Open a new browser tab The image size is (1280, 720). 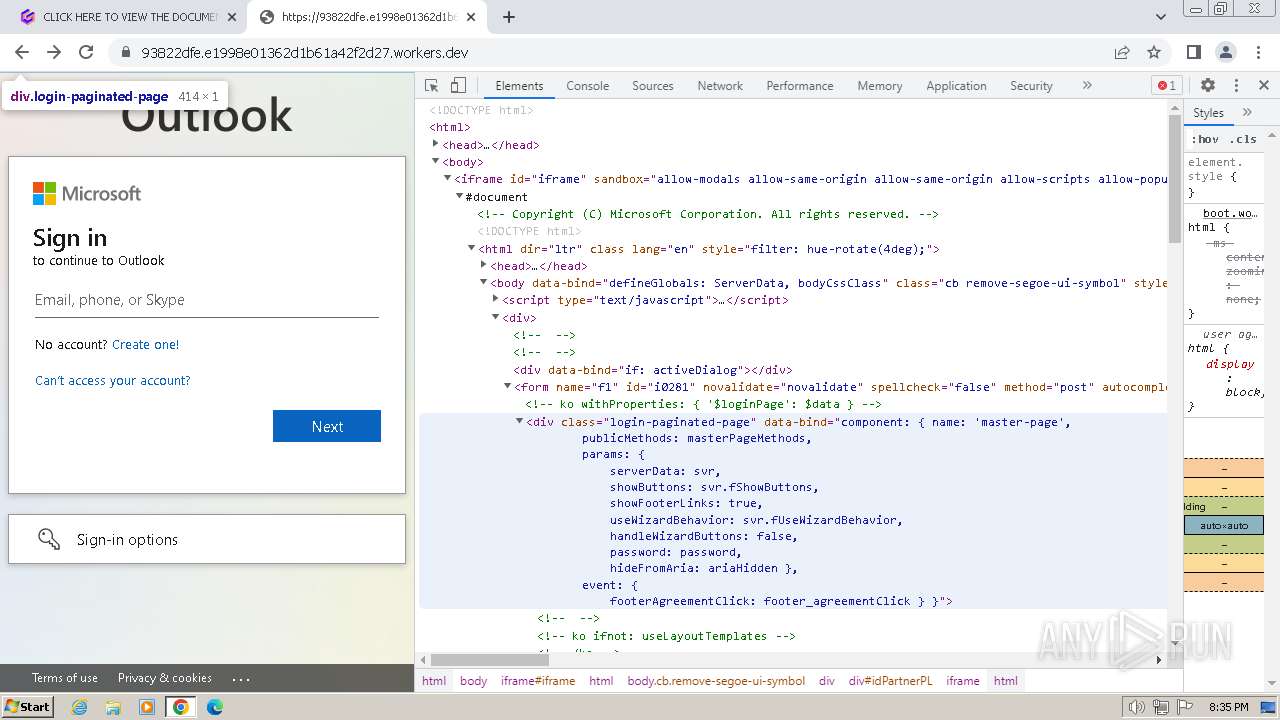pyautogui.click(x=508, y=17)
